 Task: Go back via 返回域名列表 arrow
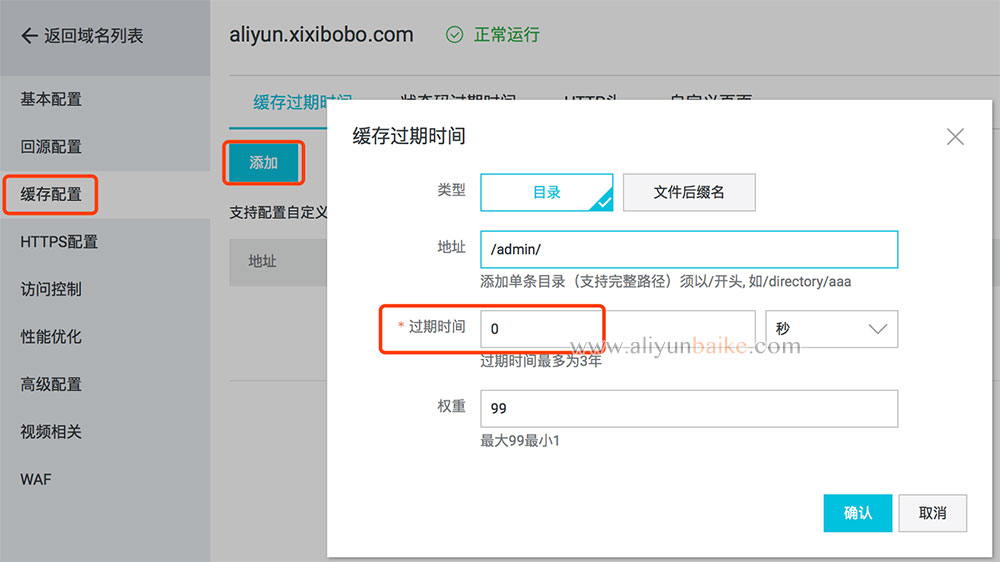[x=29, y=36]
